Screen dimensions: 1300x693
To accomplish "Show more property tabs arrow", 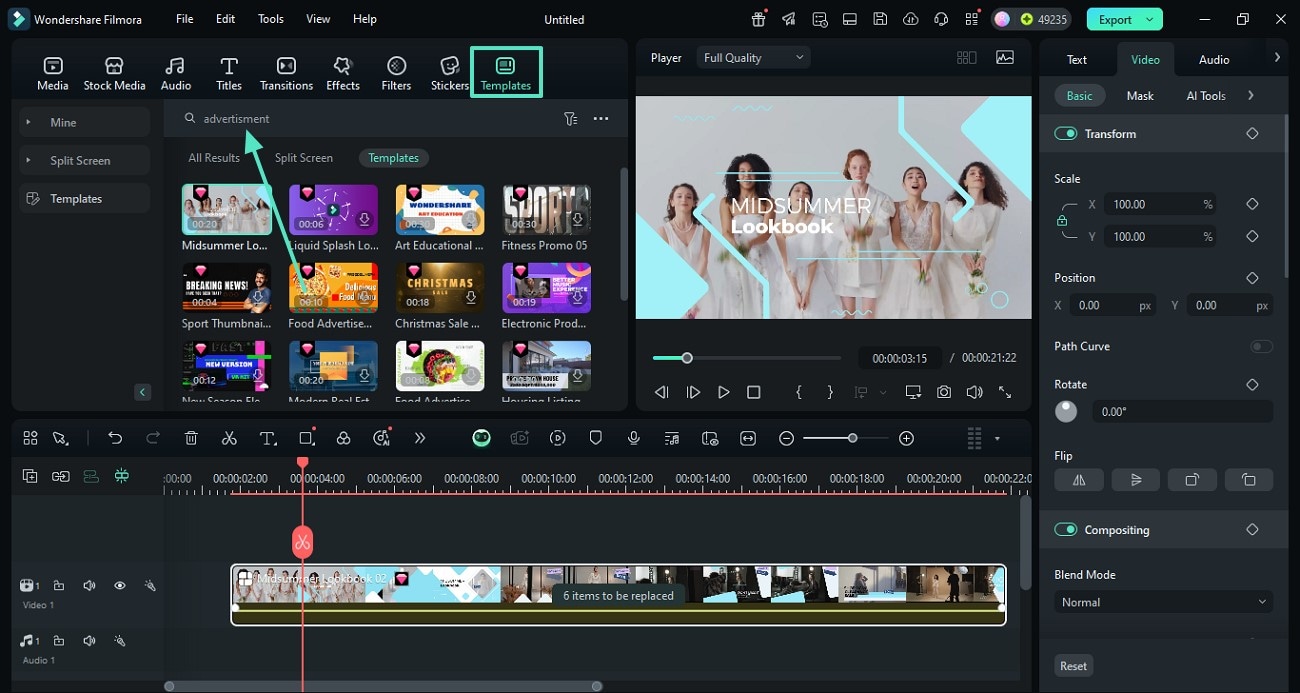I will coord(1277,58).
